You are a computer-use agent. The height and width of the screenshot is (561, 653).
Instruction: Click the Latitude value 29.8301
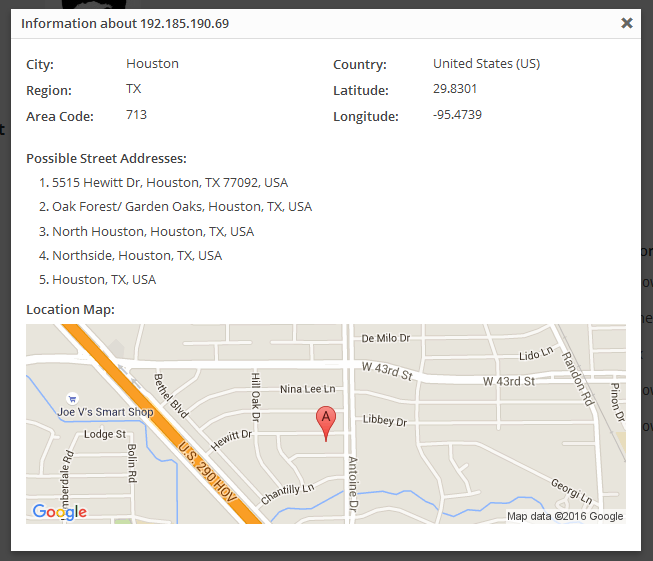(455, 89)
